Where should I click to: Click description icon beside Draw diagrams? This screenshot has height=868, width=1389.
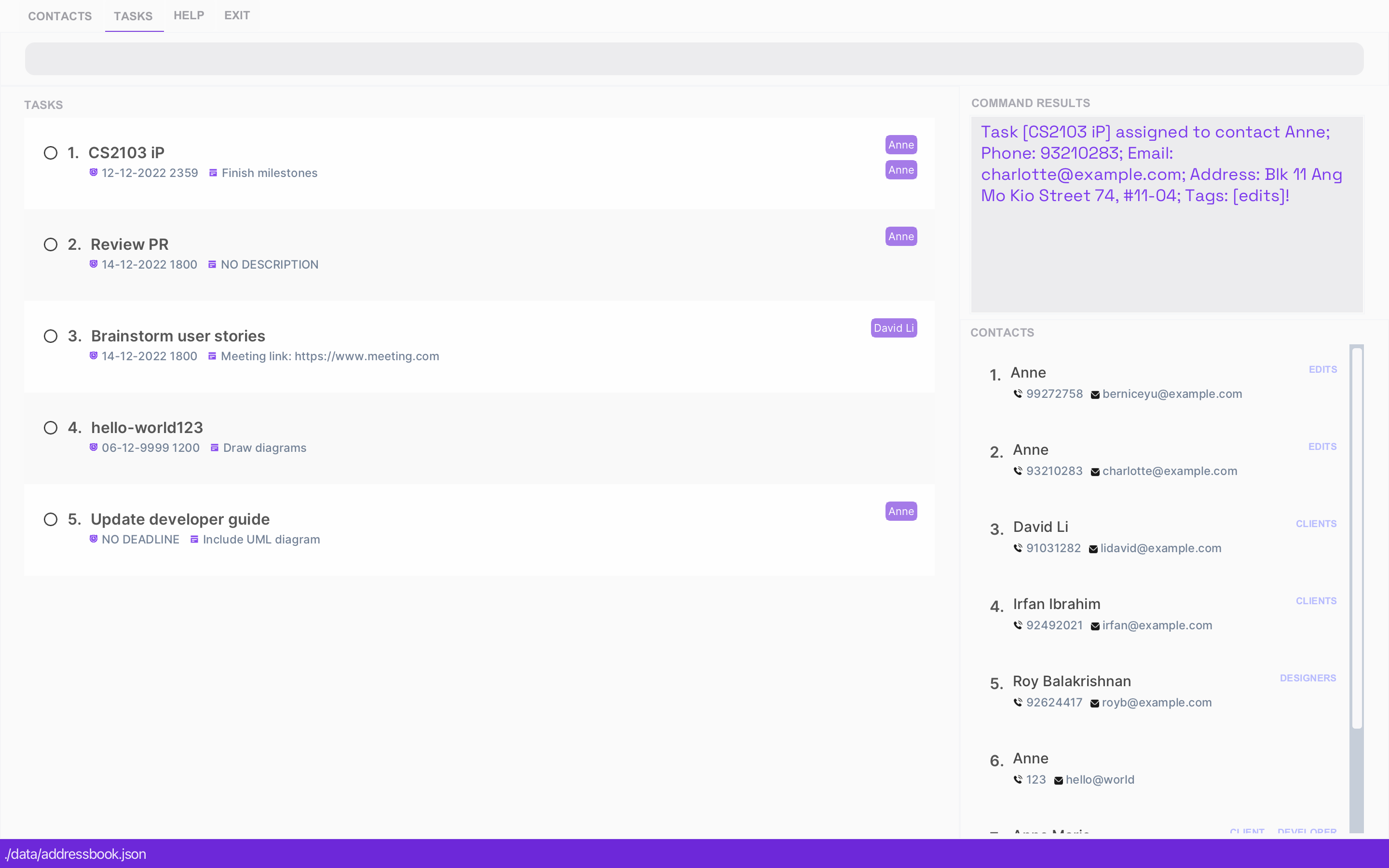(214, 448)
